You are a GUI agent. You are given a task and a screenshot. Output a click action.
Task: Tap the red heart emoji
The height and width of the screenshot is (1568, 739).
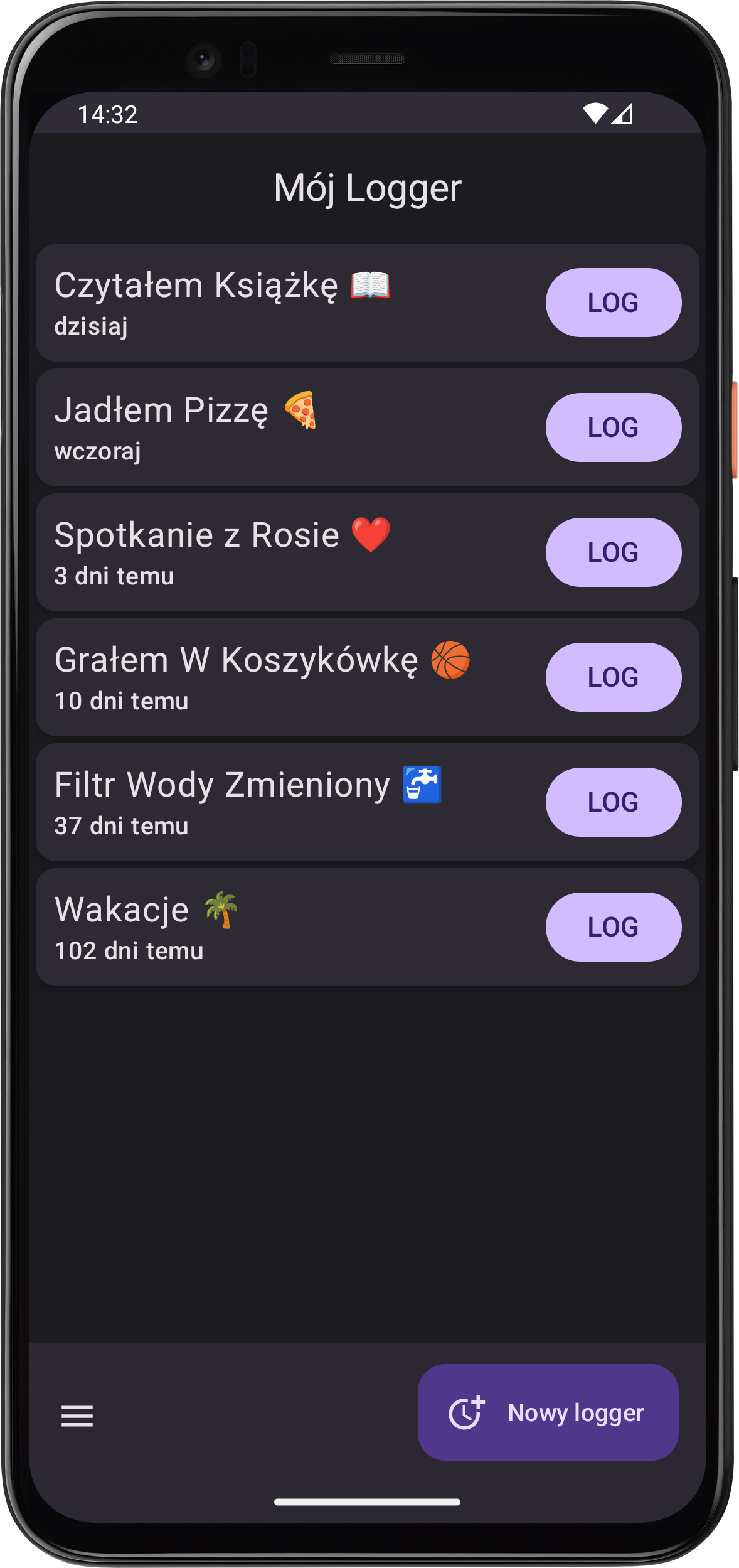(371, 535)
